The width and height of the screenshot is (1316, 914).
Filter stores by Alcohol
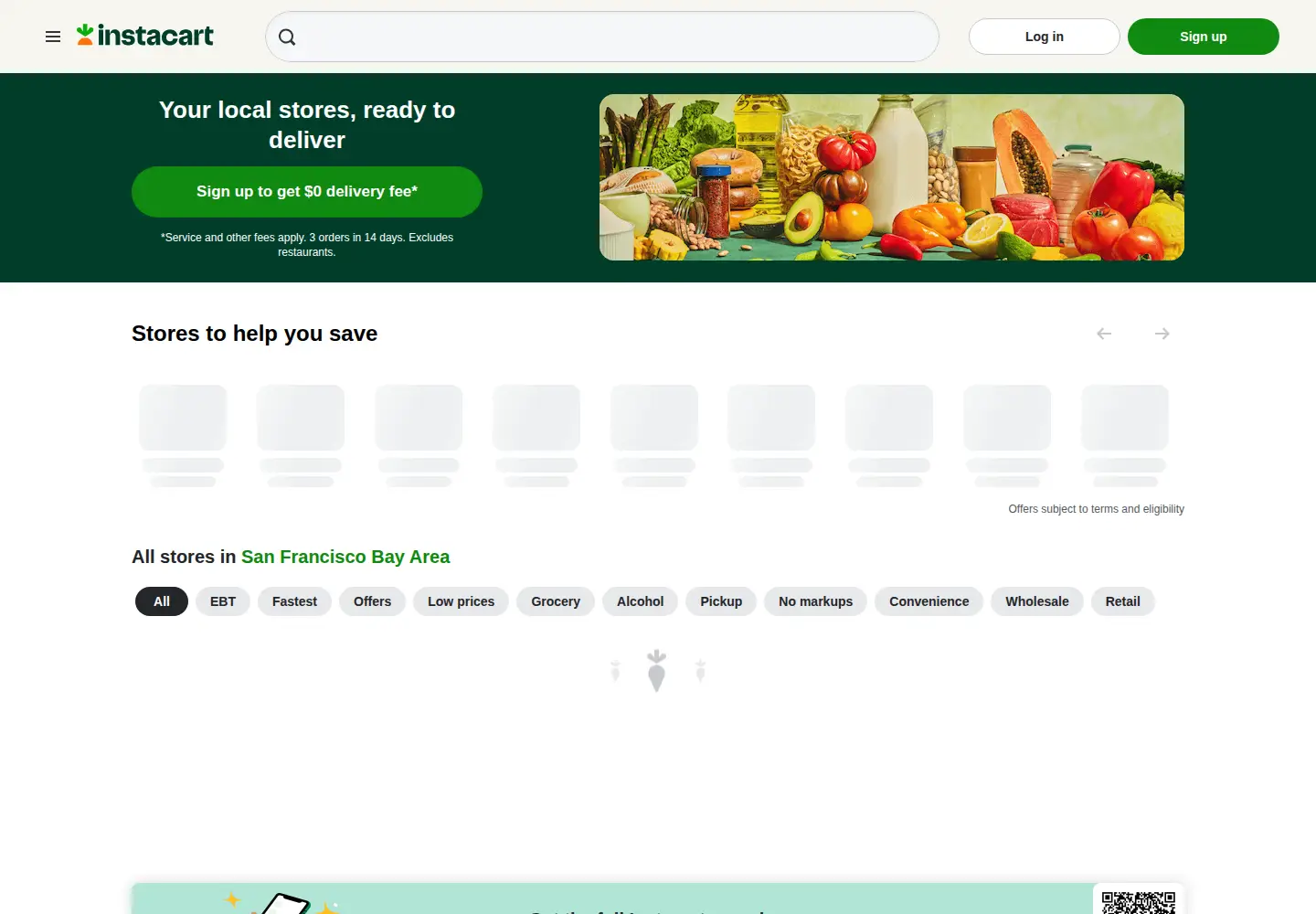(641, 601)
